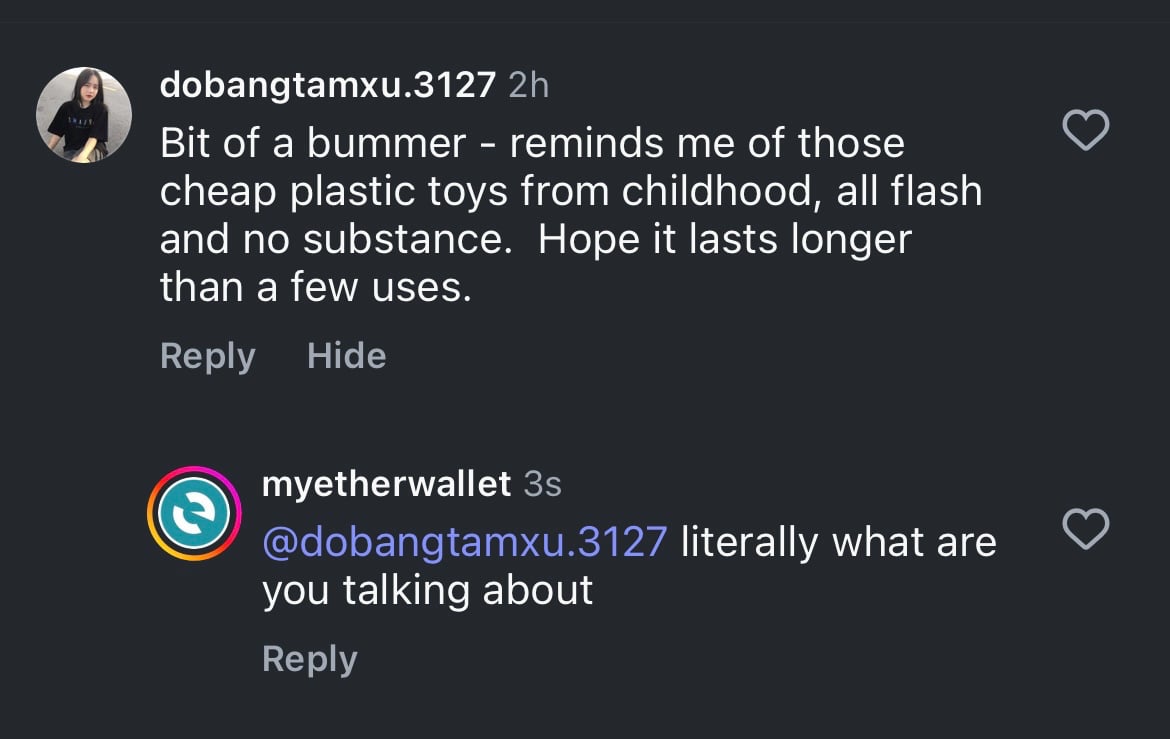
Task: Tap the 'cheap plastic toys from childhood' line
Action: [571, 191]
